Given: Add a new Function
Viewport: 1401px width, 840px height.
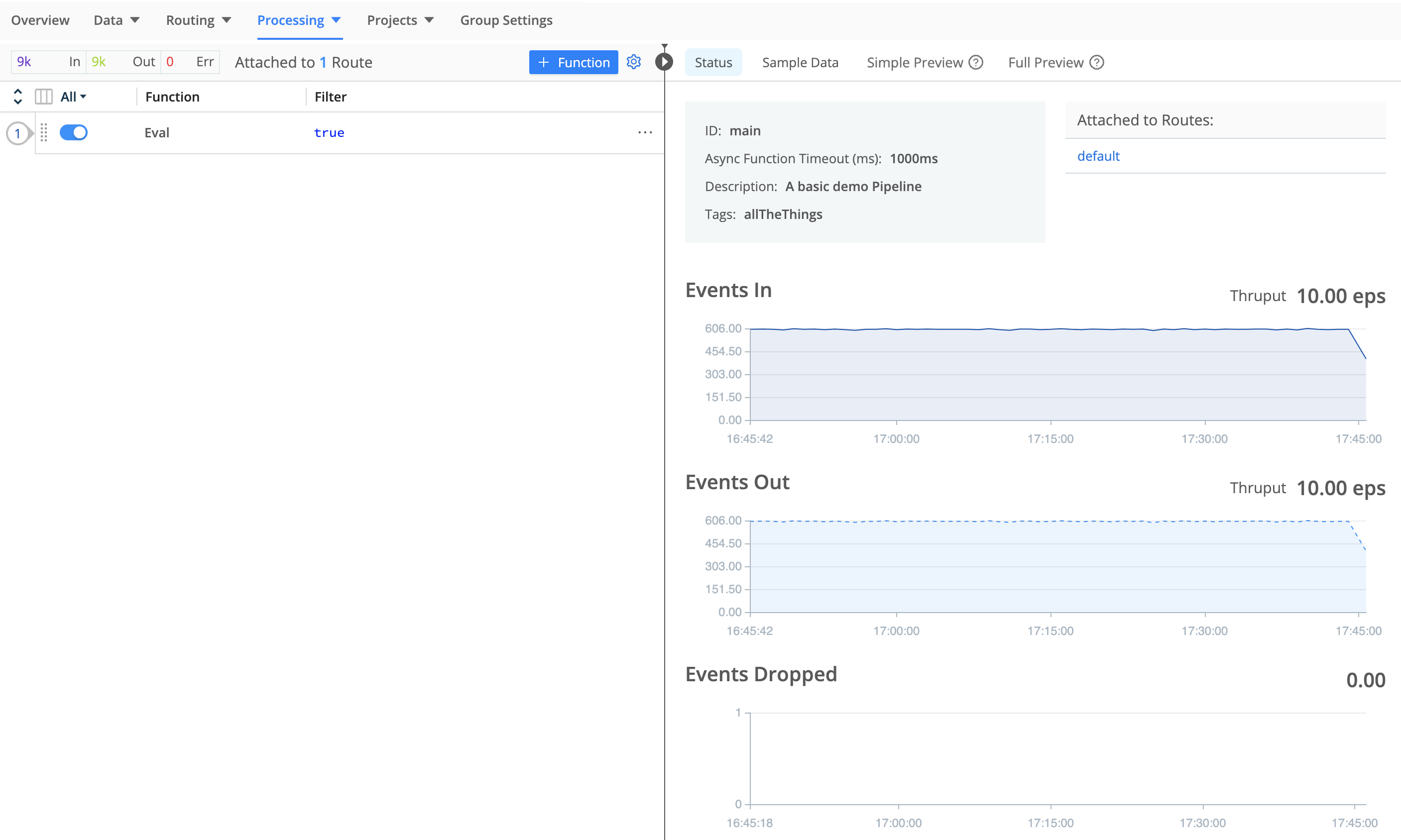Looking at the screenshot, I should click(x=574, y=62).
